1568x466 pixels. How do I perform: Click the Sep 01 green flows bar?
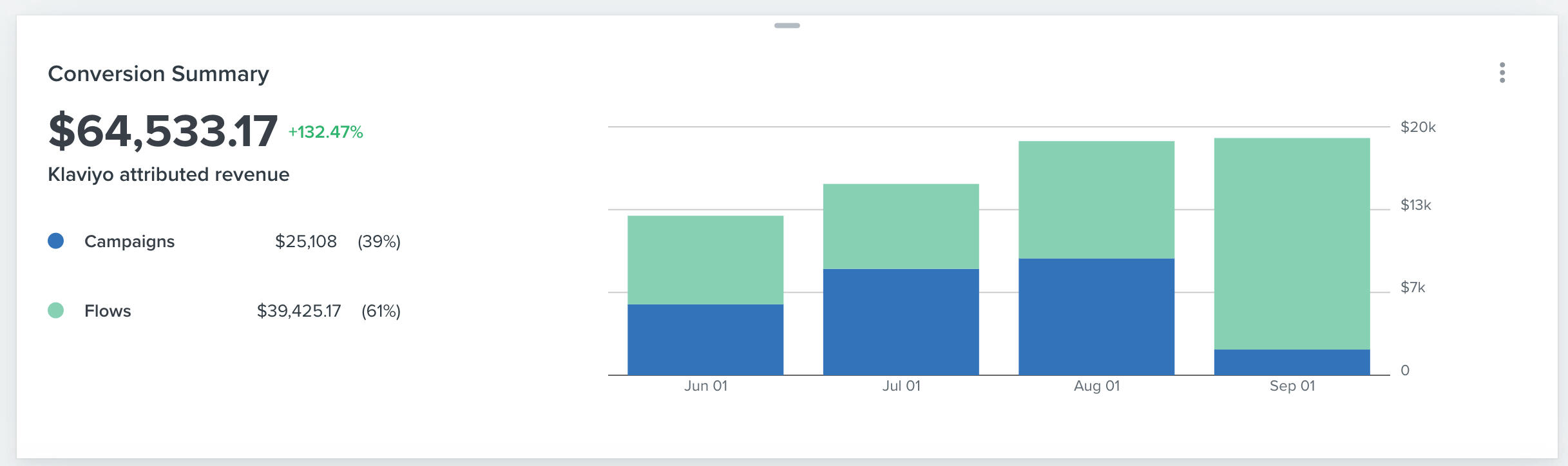1292,243
